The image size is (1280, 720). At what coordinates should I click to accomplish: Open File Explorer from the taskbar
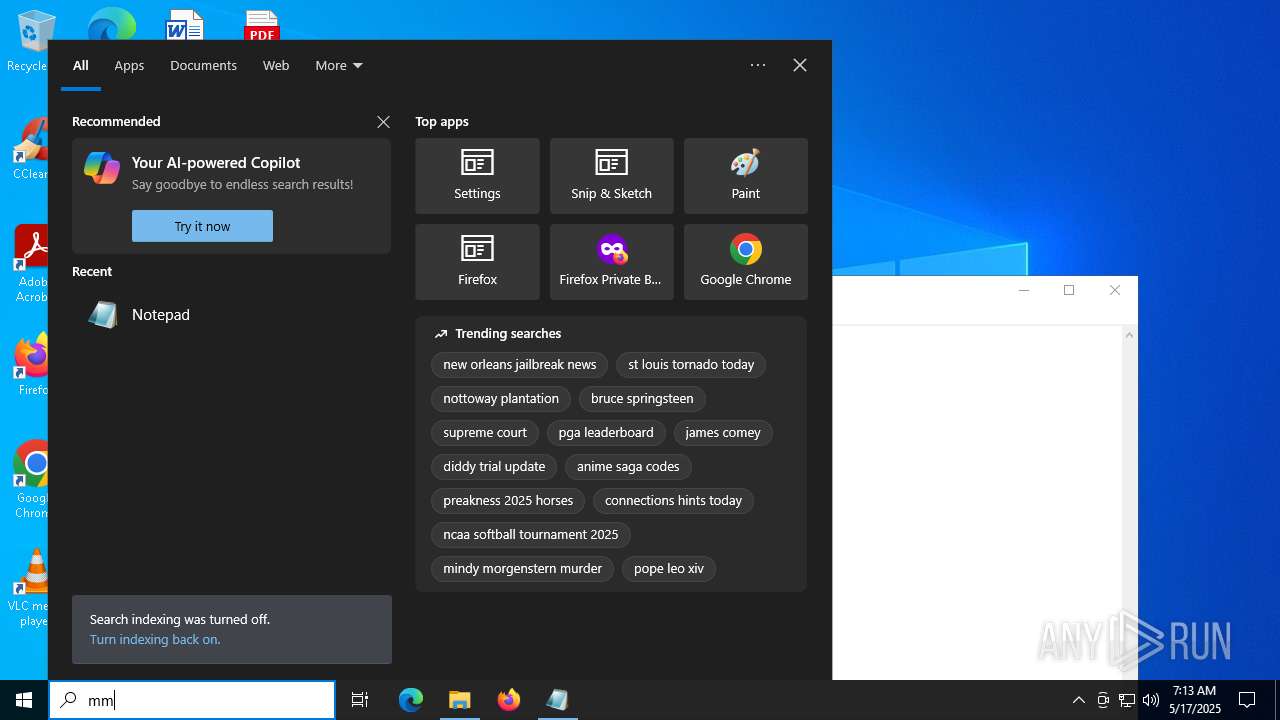[x=459, y=700]
